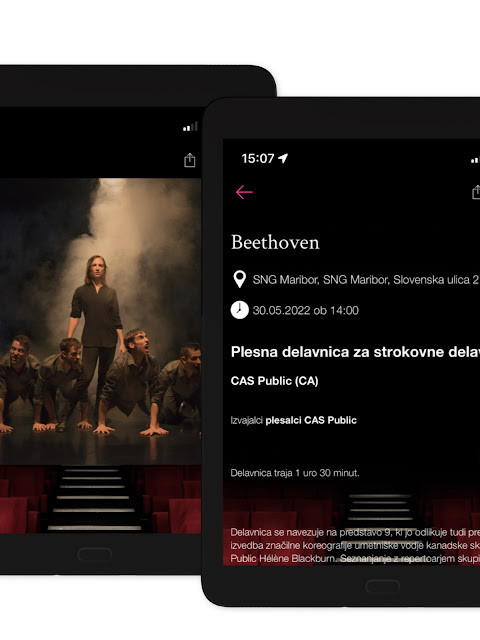Tap the Beethoven title
The image size is (480, 640).
click(x=275, y=242)
